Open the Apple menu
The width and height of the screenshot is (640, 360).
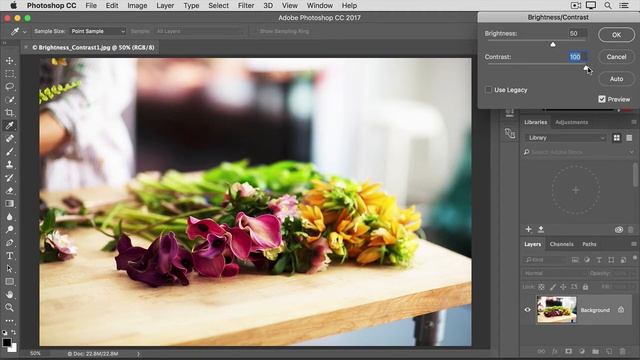pyautogui.click(x=13, y=5)
